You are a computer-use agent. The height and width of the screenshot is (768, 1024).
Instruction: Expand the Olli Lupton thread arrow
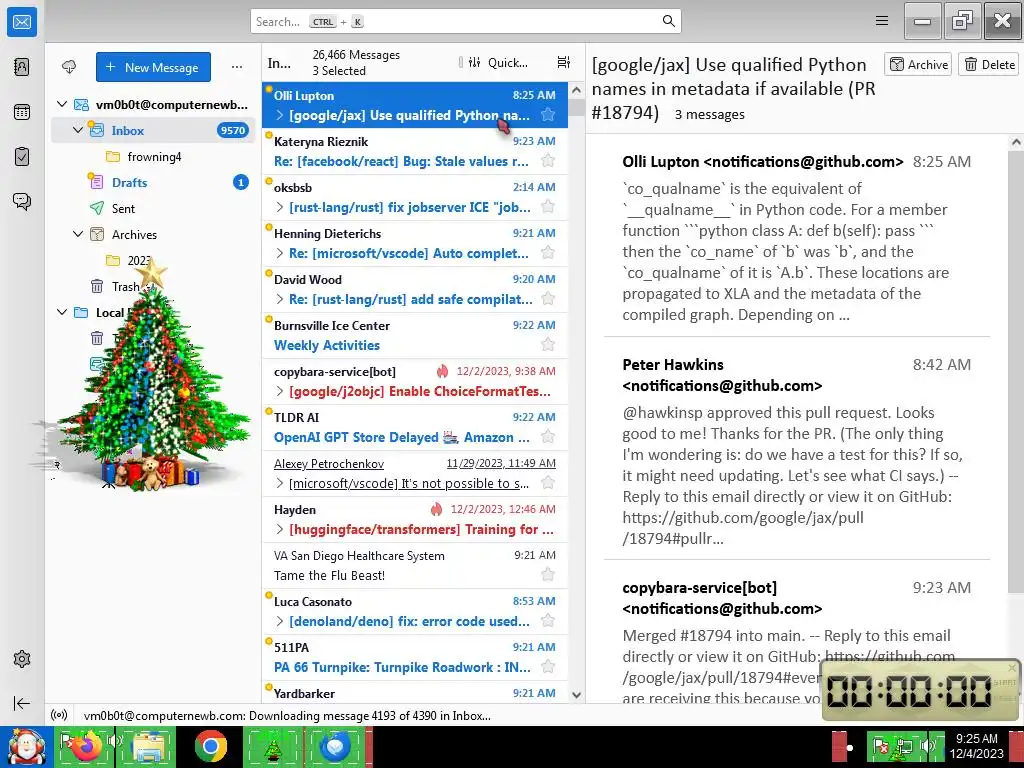click(x=280, y=116)
